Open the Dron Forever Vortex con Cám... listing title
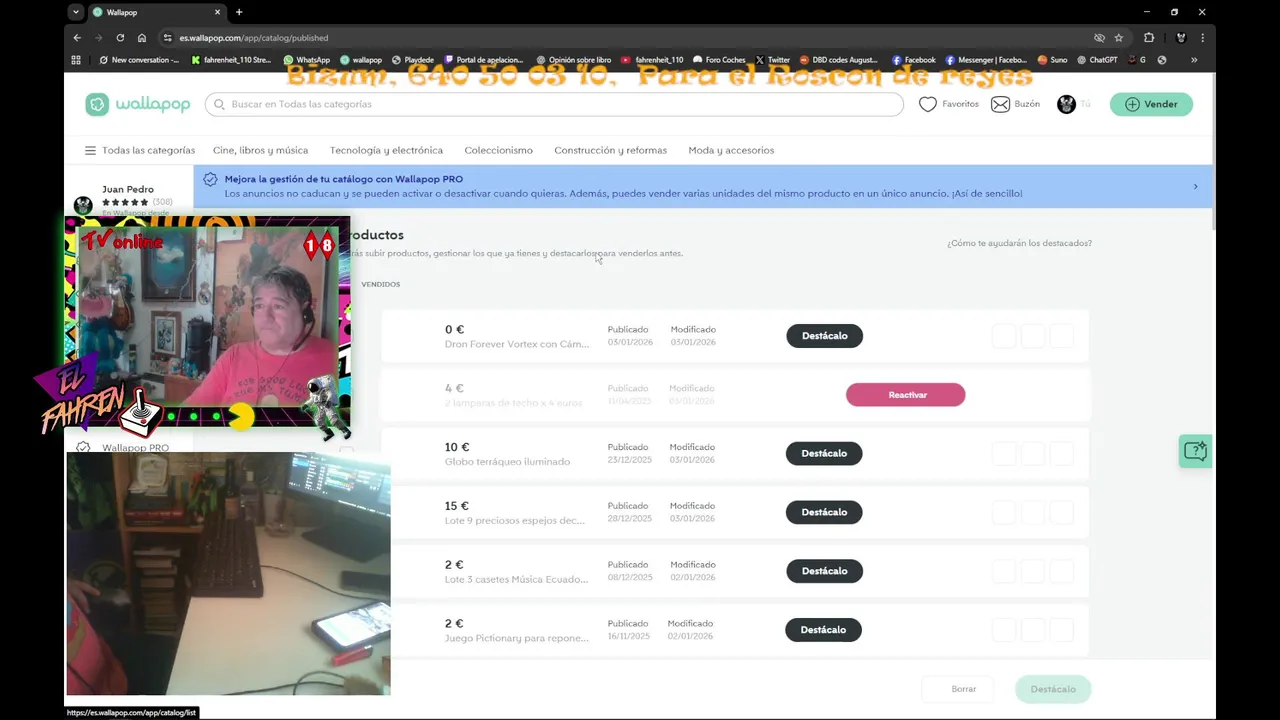 pyautogui.click(x=517, y=344)
